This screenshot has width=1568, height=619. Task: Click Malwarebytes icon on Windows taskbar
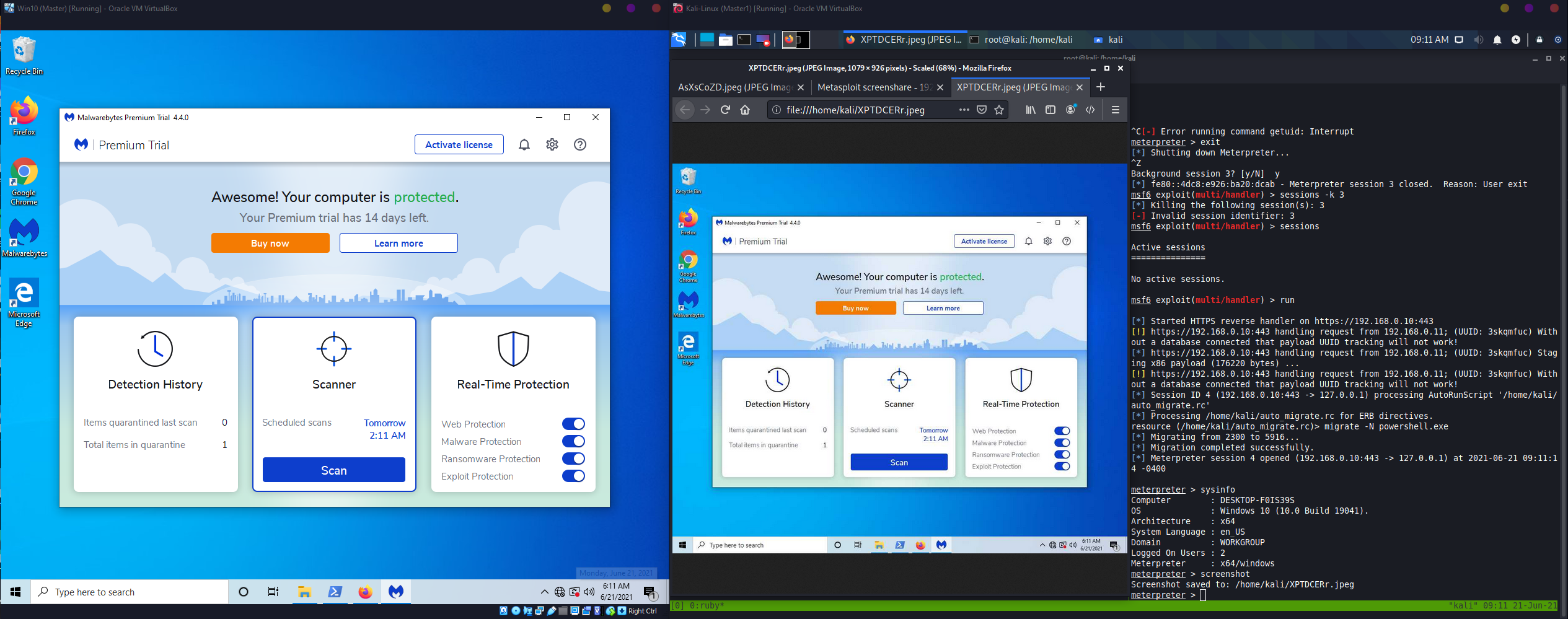pyautogui.click(x=396, y=592)
